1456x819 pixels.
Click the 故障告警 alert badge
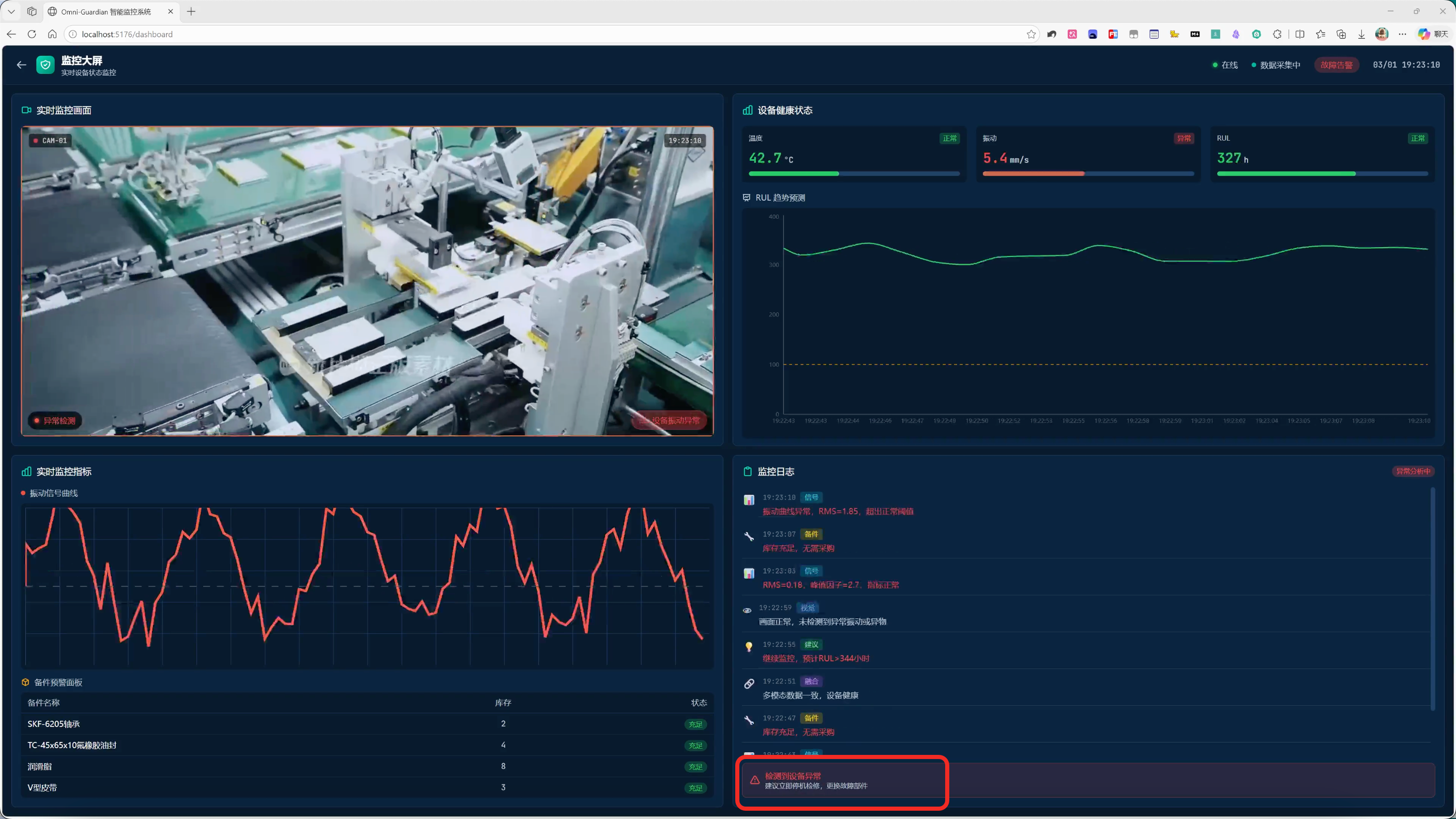1336,65
